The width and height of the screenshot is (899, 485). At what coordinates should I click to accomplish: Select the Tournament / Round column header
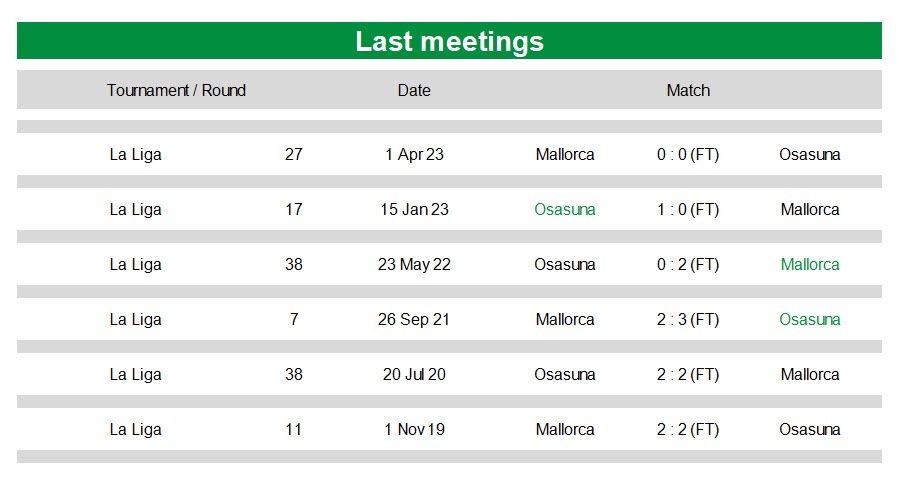(176, 90)
